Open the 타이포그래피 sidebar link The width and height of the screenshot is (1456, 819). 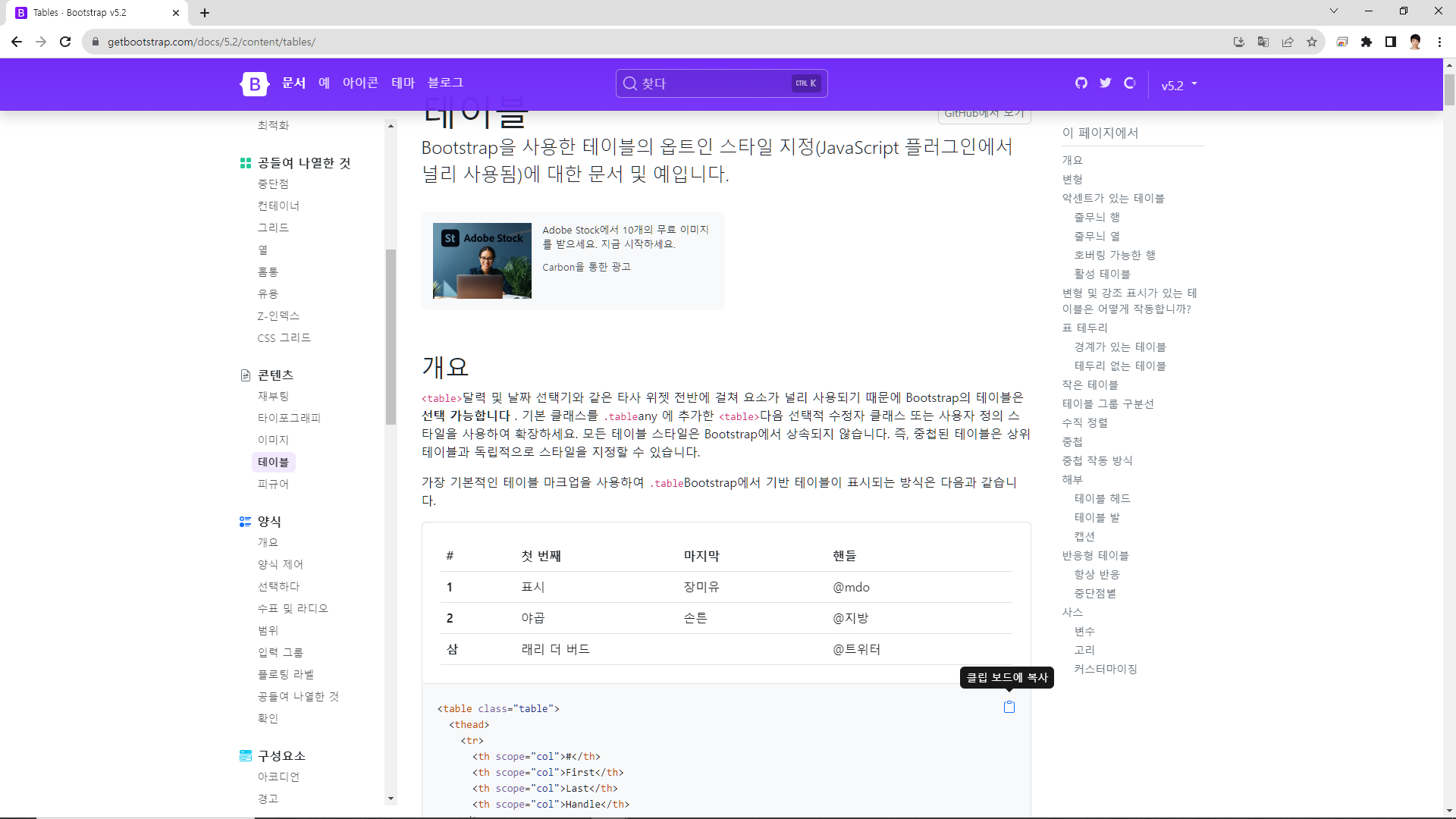point(289,418)
